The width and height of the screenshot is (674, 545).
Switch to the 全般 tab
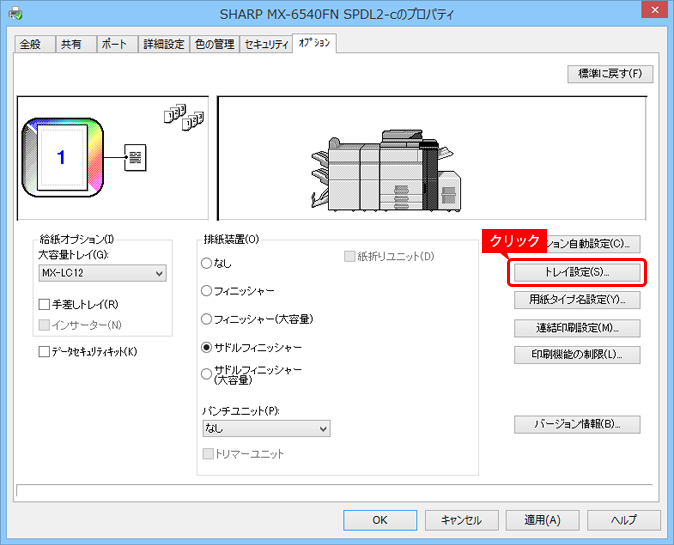(x=33, y=44)
